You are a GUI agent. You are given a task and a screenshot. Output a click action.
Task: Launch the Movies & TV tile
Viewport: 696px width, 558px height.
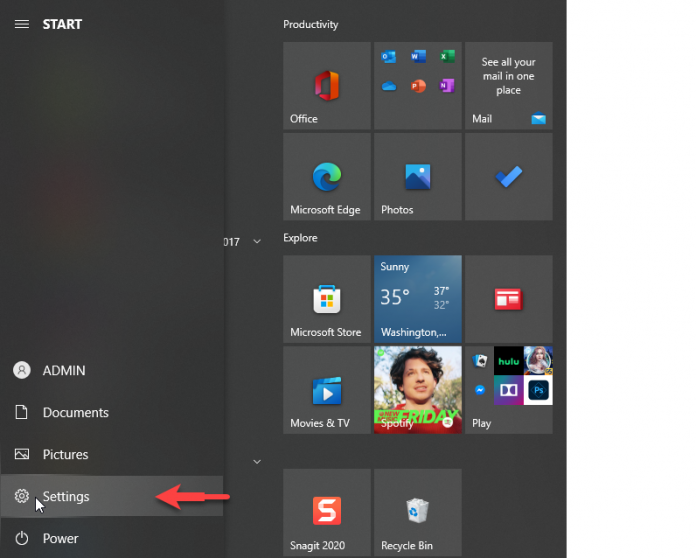327,390
